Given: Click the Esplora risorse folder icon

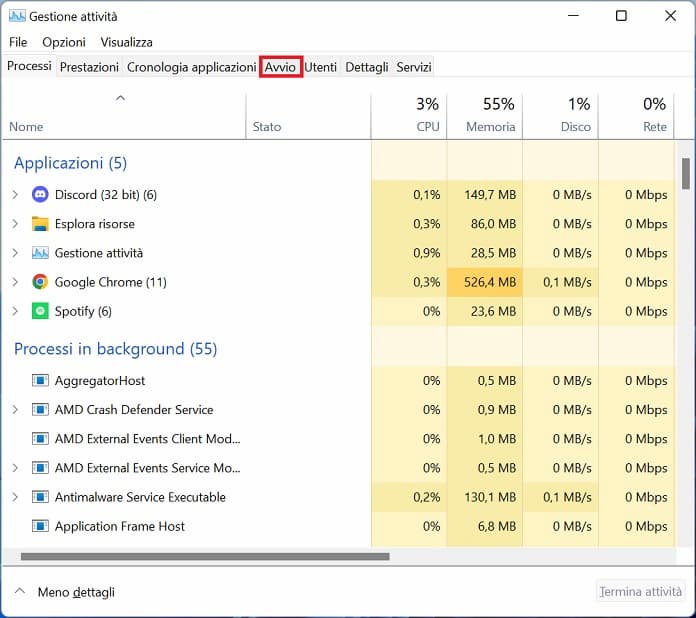Looking at the screenshot, I should coord(40,224).
